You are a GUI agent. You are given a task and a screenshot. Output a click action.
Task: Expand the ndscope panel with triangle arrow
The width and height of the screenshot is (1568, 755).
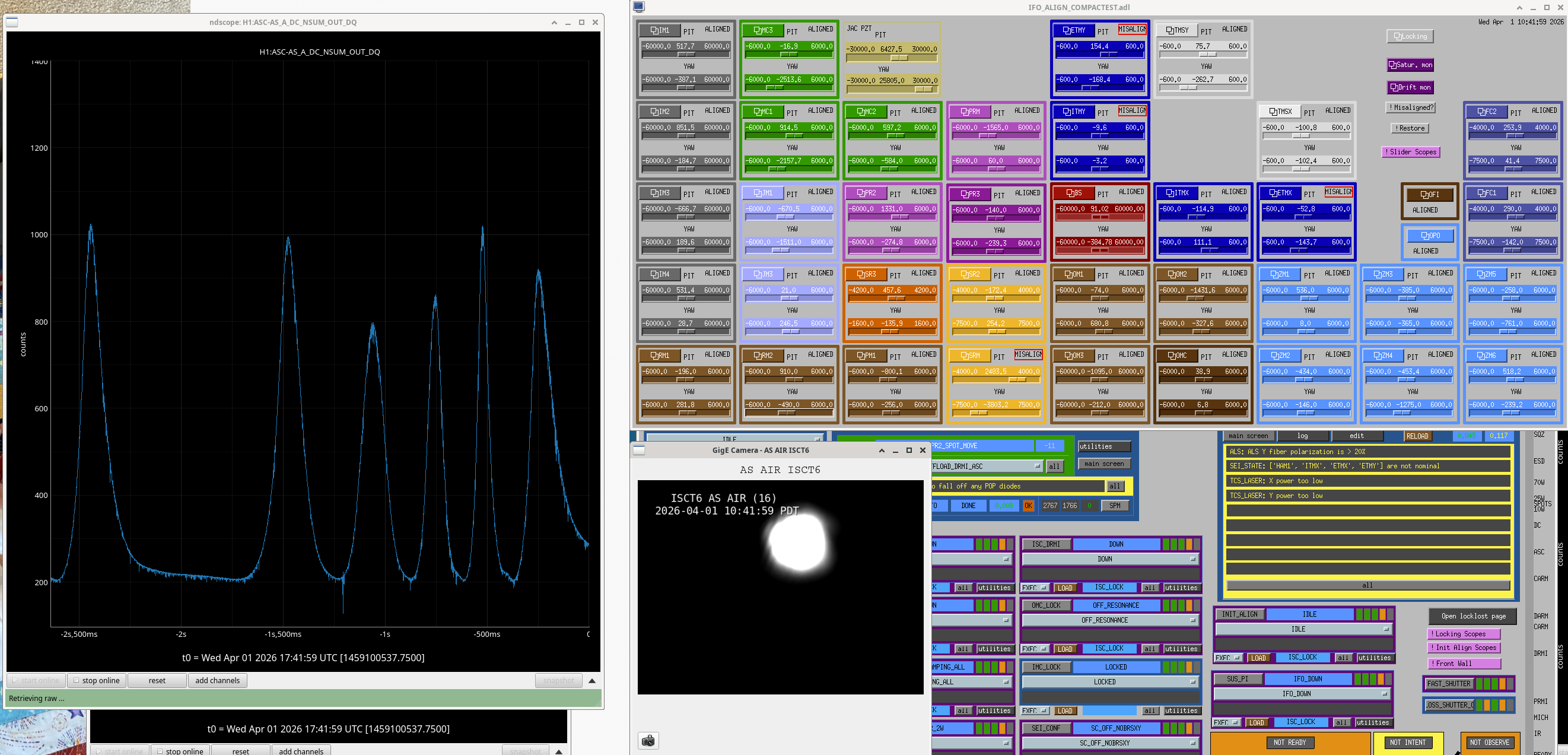(x=591, y=680)
